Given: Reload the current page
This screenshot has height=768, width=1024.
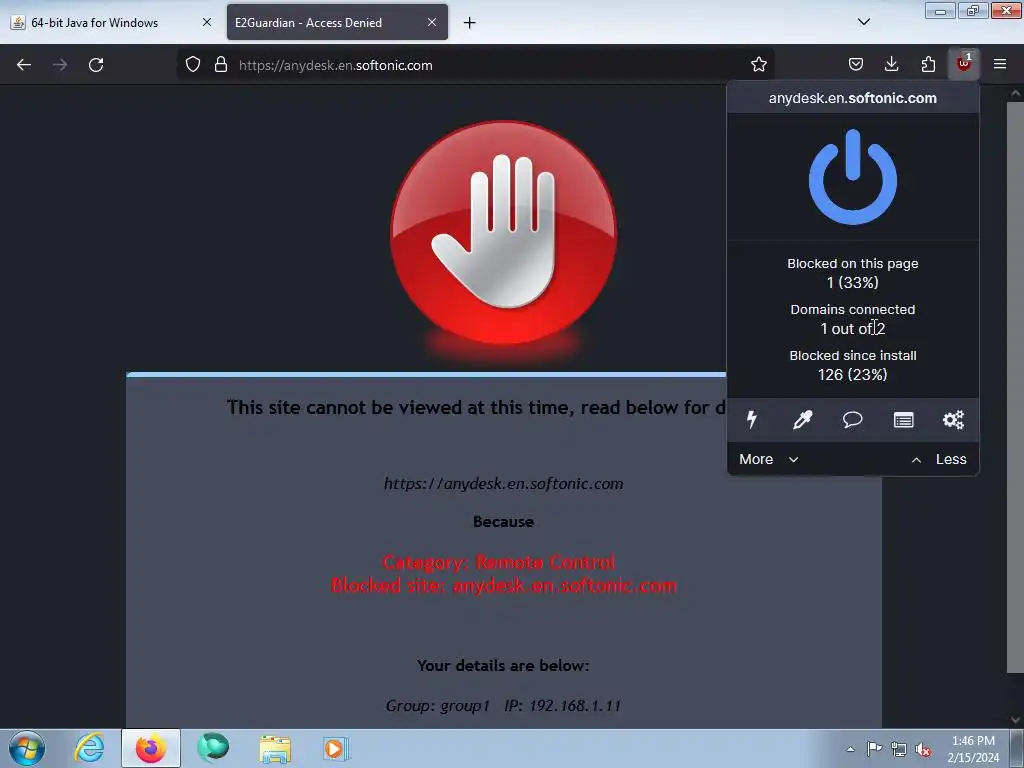Looking at the screenshot, I should [96, 64].
